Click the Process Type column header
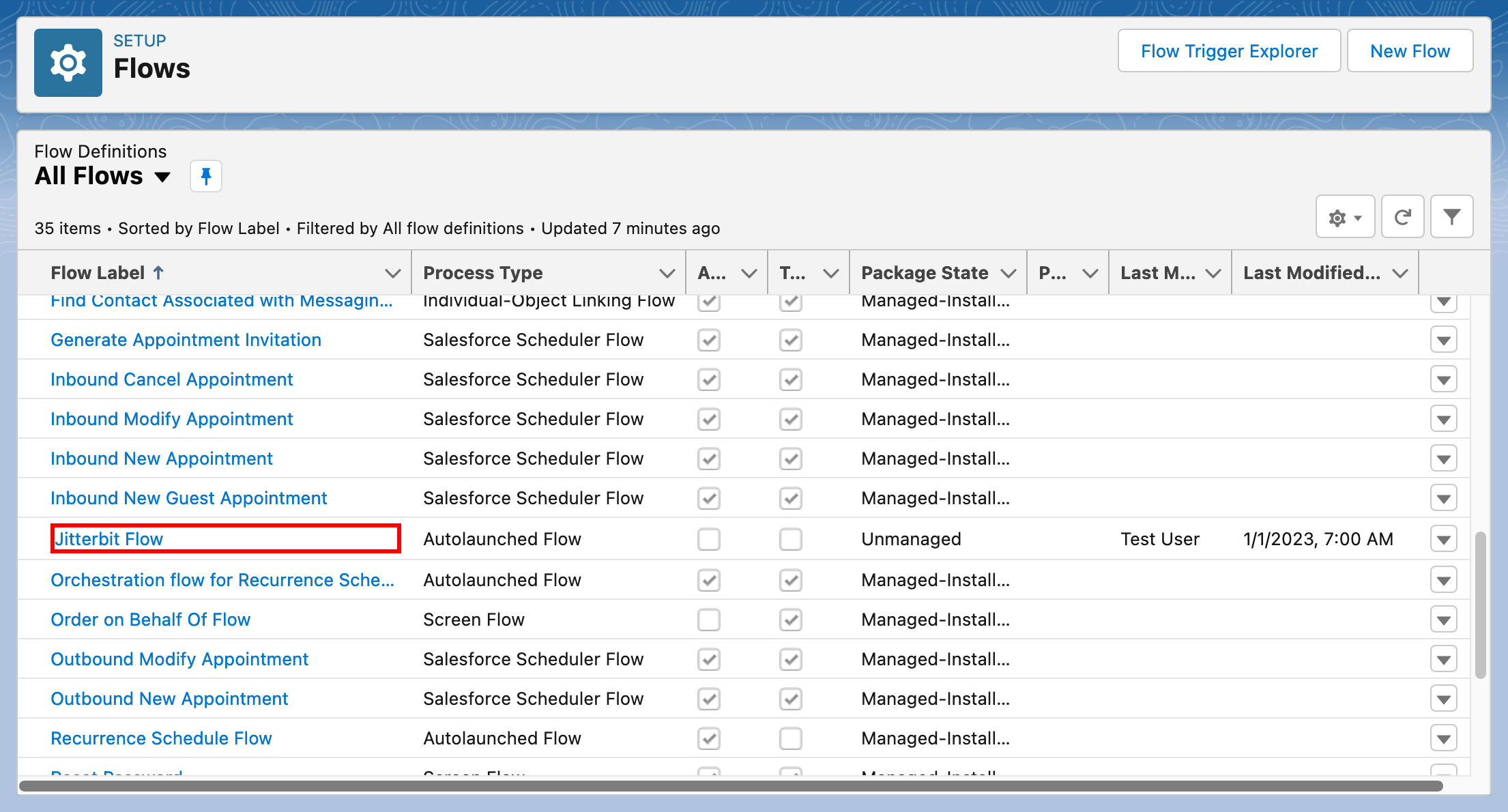Viewport: 1508px width, 812px height. coord(482,273)
